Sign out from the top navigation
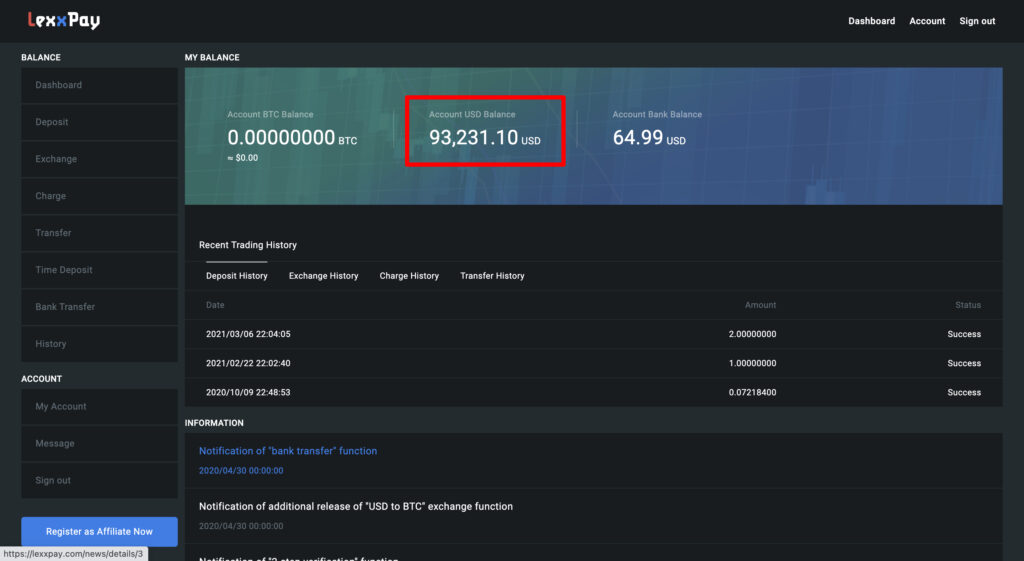The height and width of the screenshot is (561, 1024). pyautogui.click(x=977, y=21)
